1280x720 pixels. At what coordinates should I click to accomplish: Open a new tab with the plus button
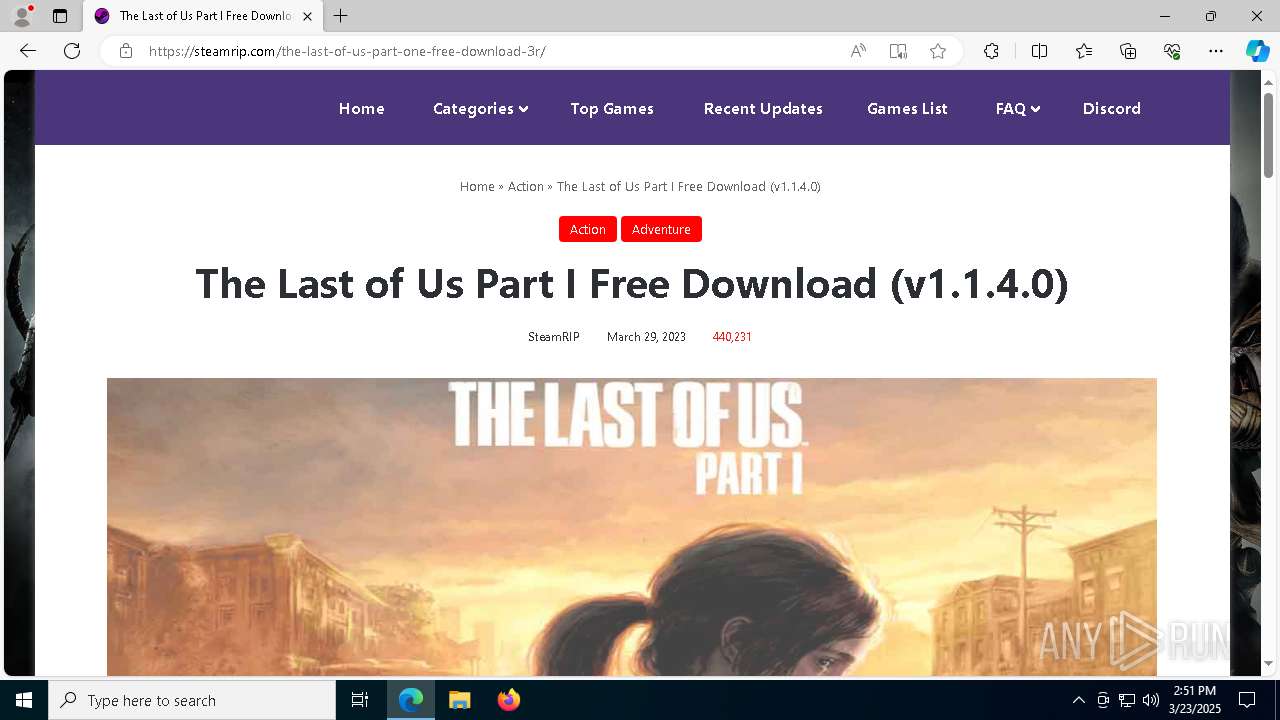[341, 16]
